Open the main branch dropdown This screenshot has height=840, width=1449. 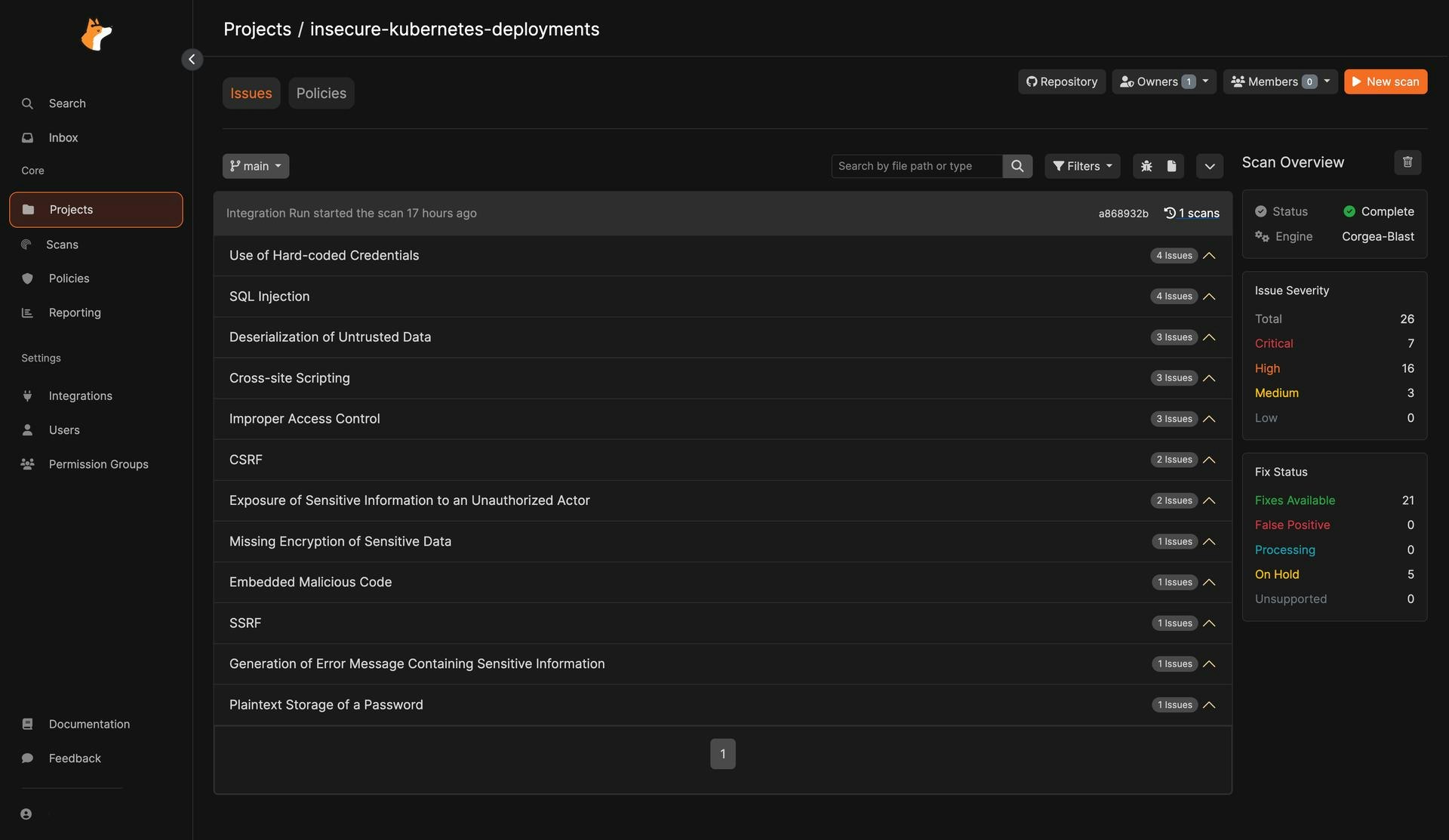tap(255, 166)
